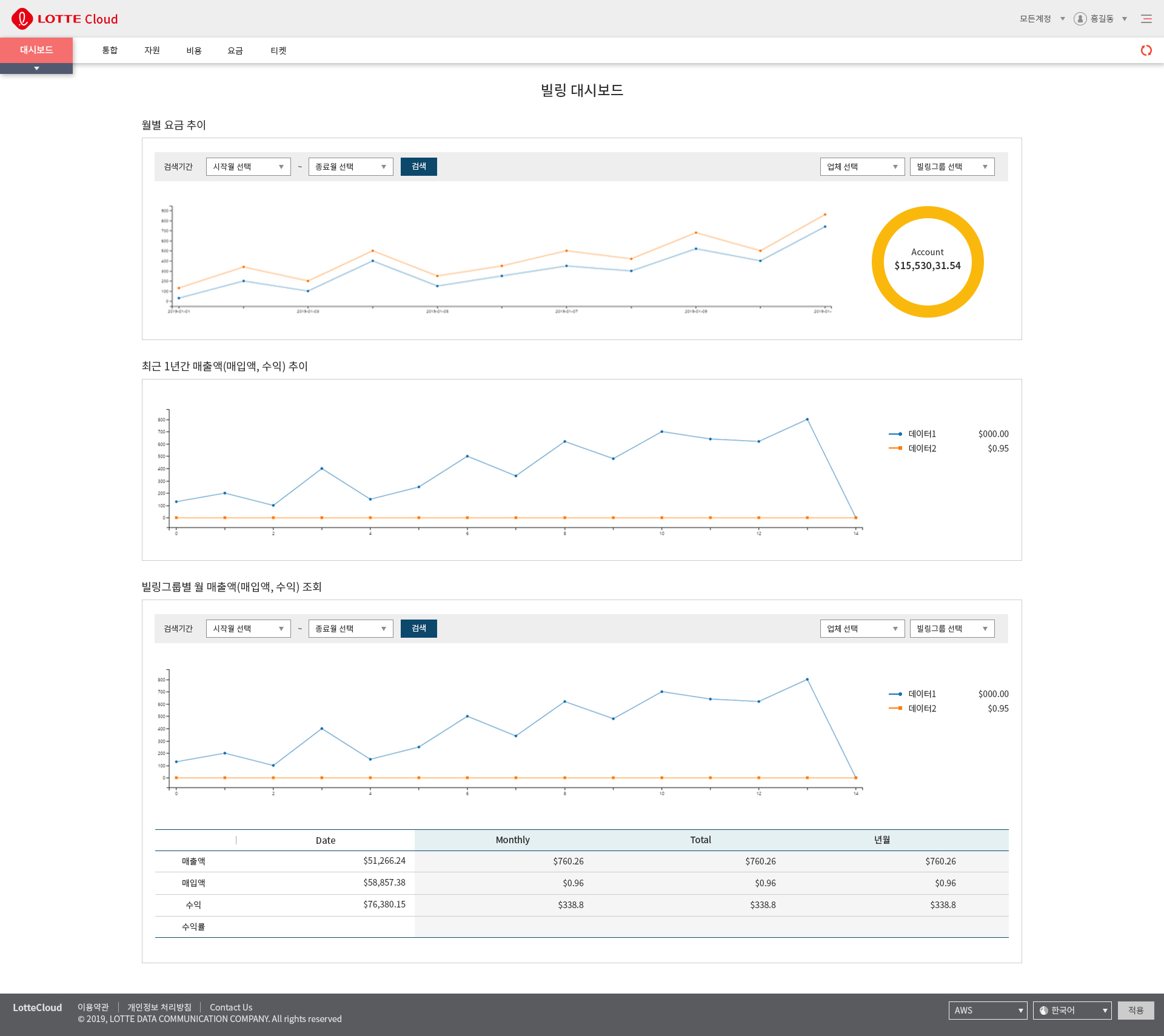Click the 수익률 row label
The image size is (1164, 1036).
pos(193,927)
